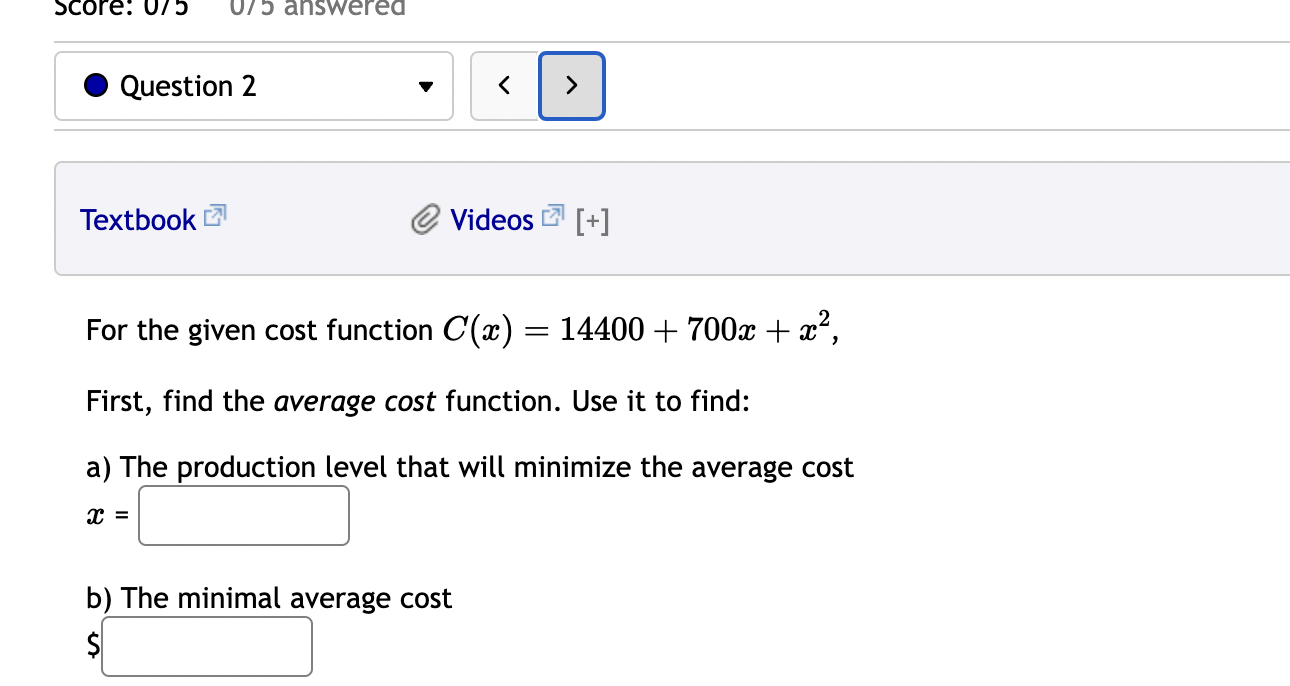This screenshot has width=1290, height=686.
Task: Open the Videos resource link
Action: click(492, 219)
